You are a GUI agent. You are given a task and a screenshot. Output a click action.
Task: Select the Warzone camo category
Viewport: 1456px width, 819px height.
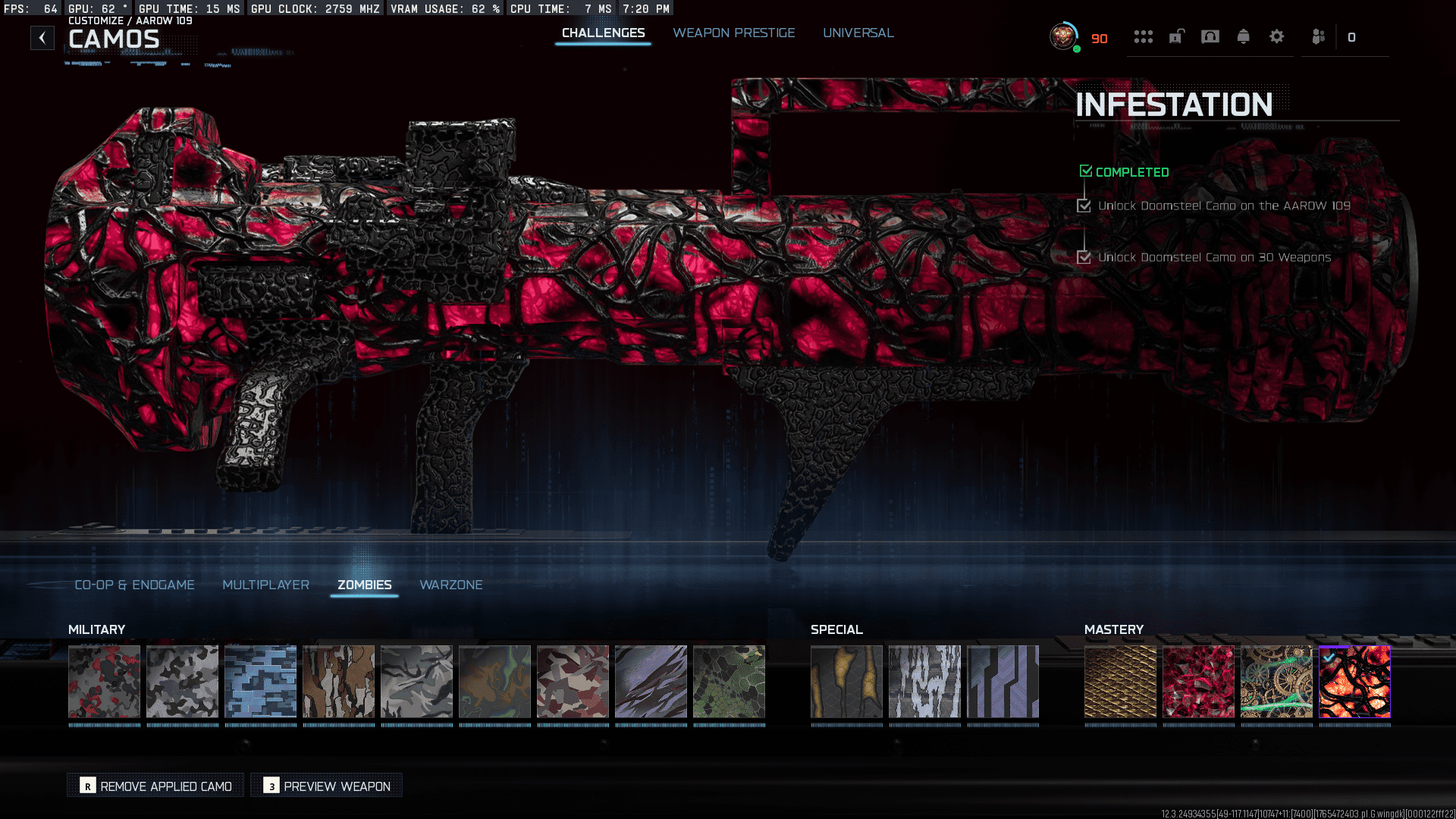point(450,585)
